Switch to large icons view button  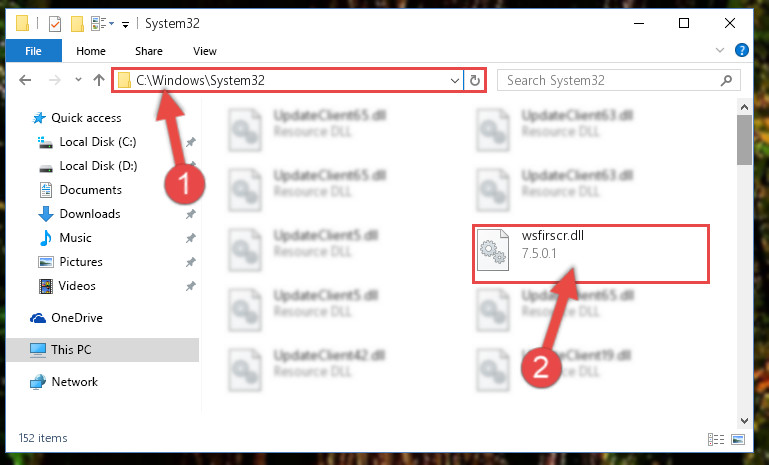tap(738, 439)
